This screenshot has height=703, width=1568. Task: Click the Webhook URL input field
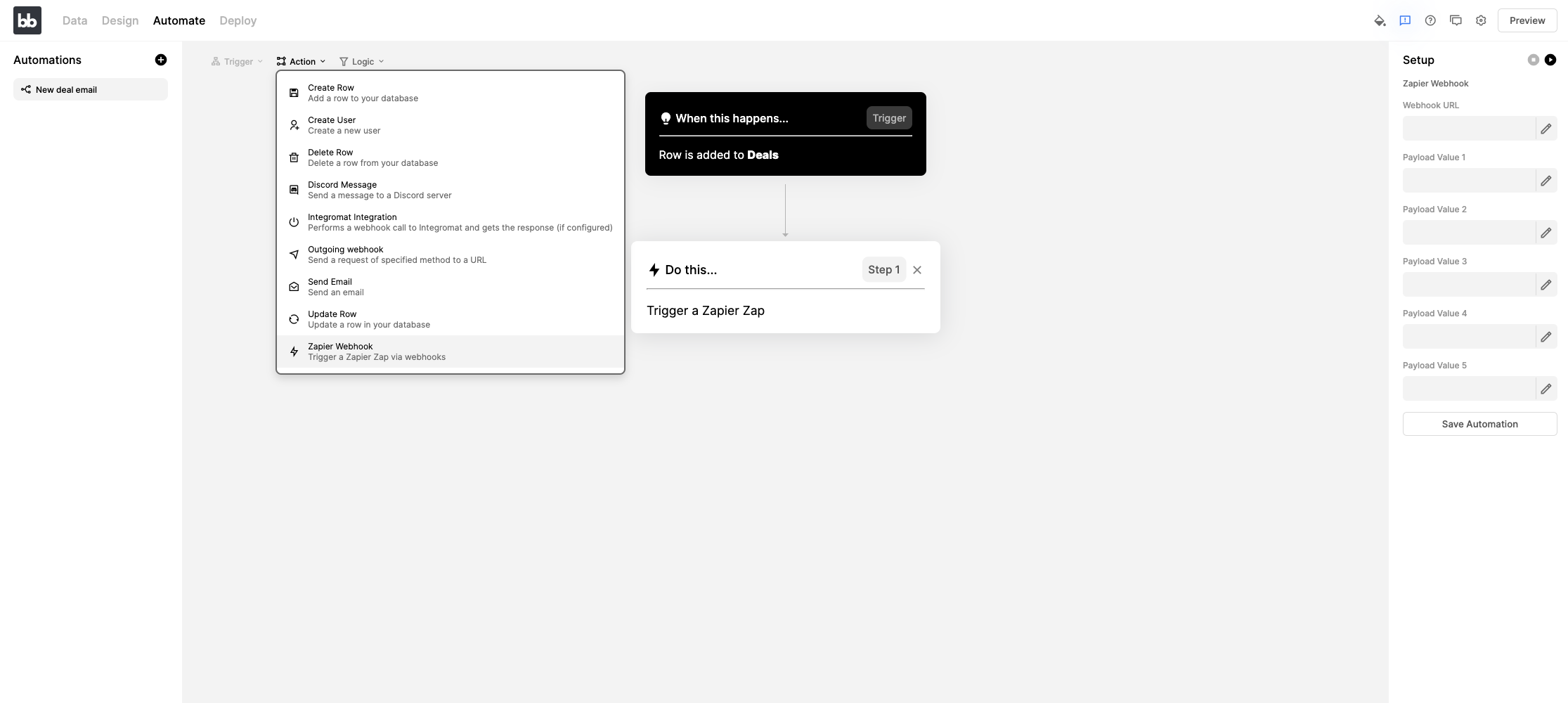click(1469, 129)
